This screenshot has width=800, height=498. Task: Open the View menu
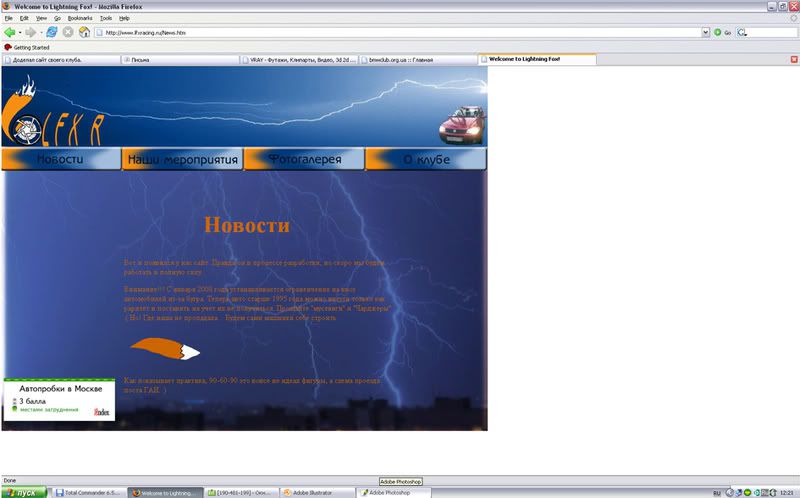[x=41, y=18]
